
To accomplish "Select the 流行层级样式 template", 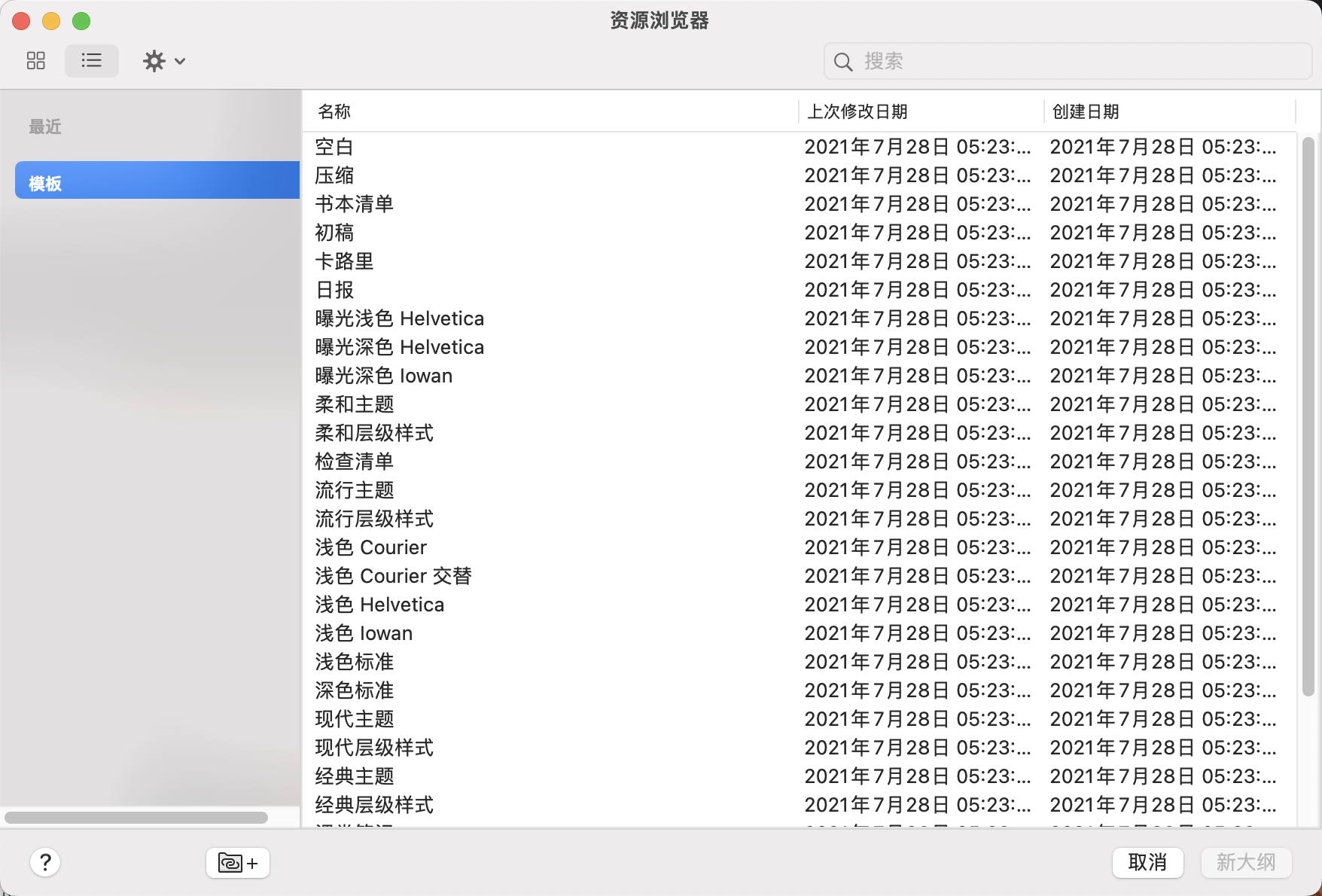I will pyautogui.click(x=800, y=519).
